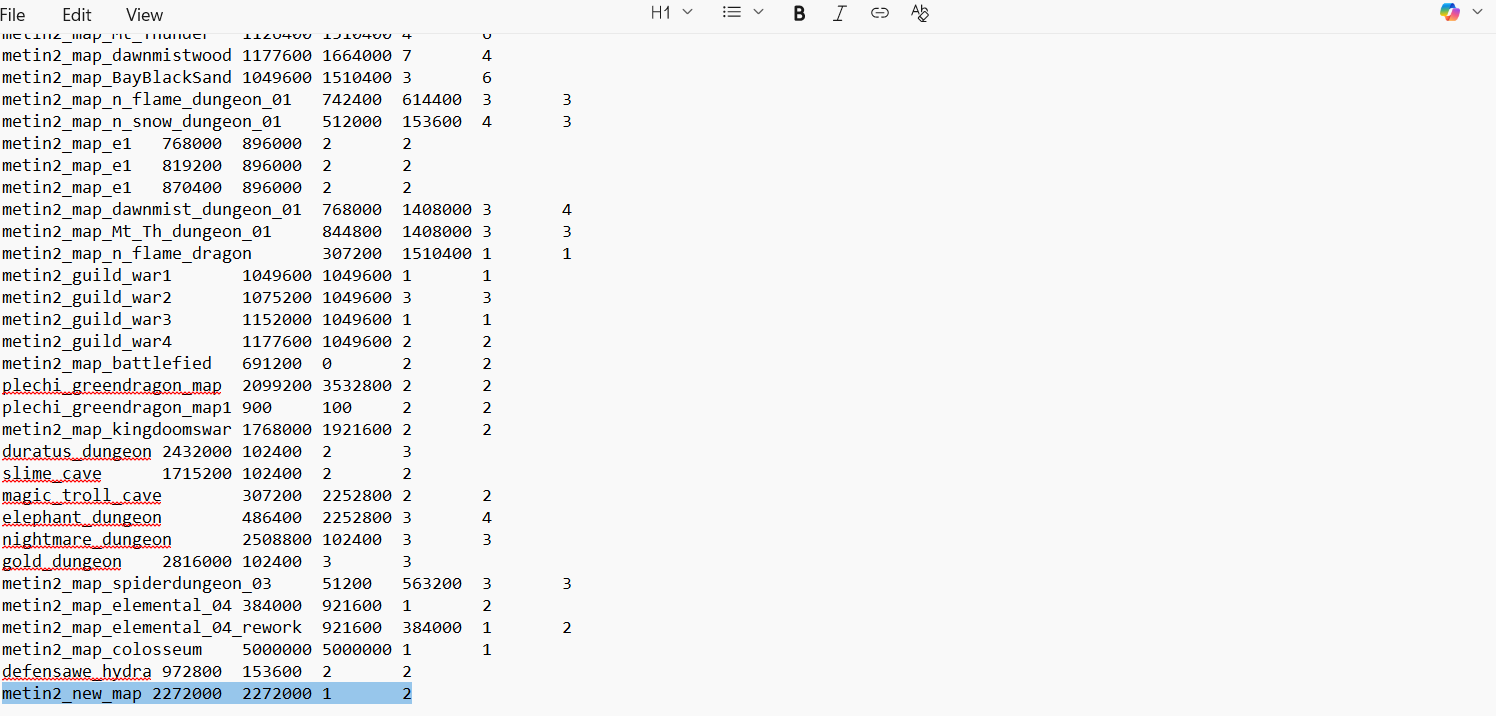Screen dimensions: 1496x716
Task: Click the metin2_map_dawnmist_dungeon_01 entry
Action: pyautogui.click(x=152, y=209)
